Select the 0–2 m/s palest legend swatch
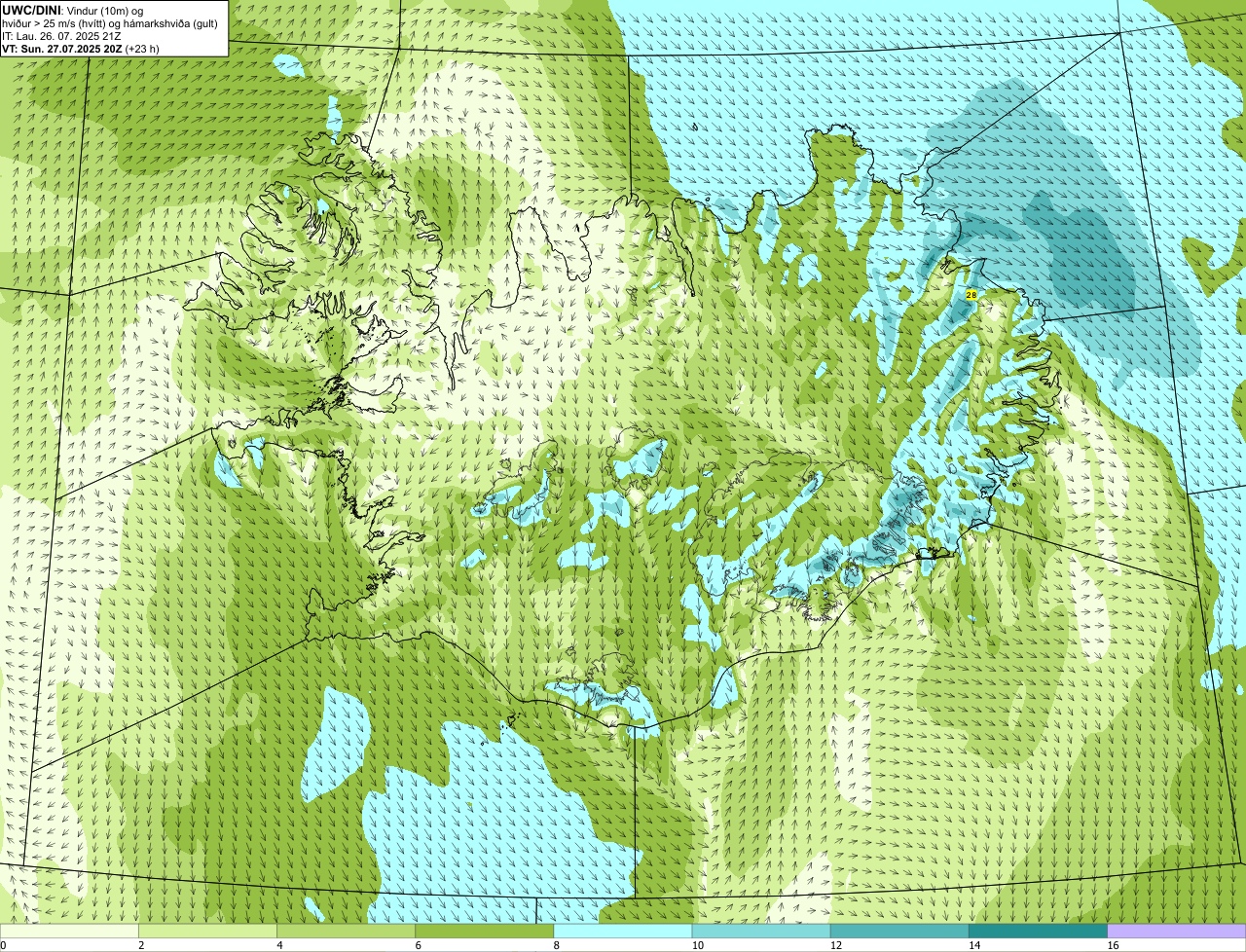This screenshot has height=952, width=1246. tap(69, 931)
